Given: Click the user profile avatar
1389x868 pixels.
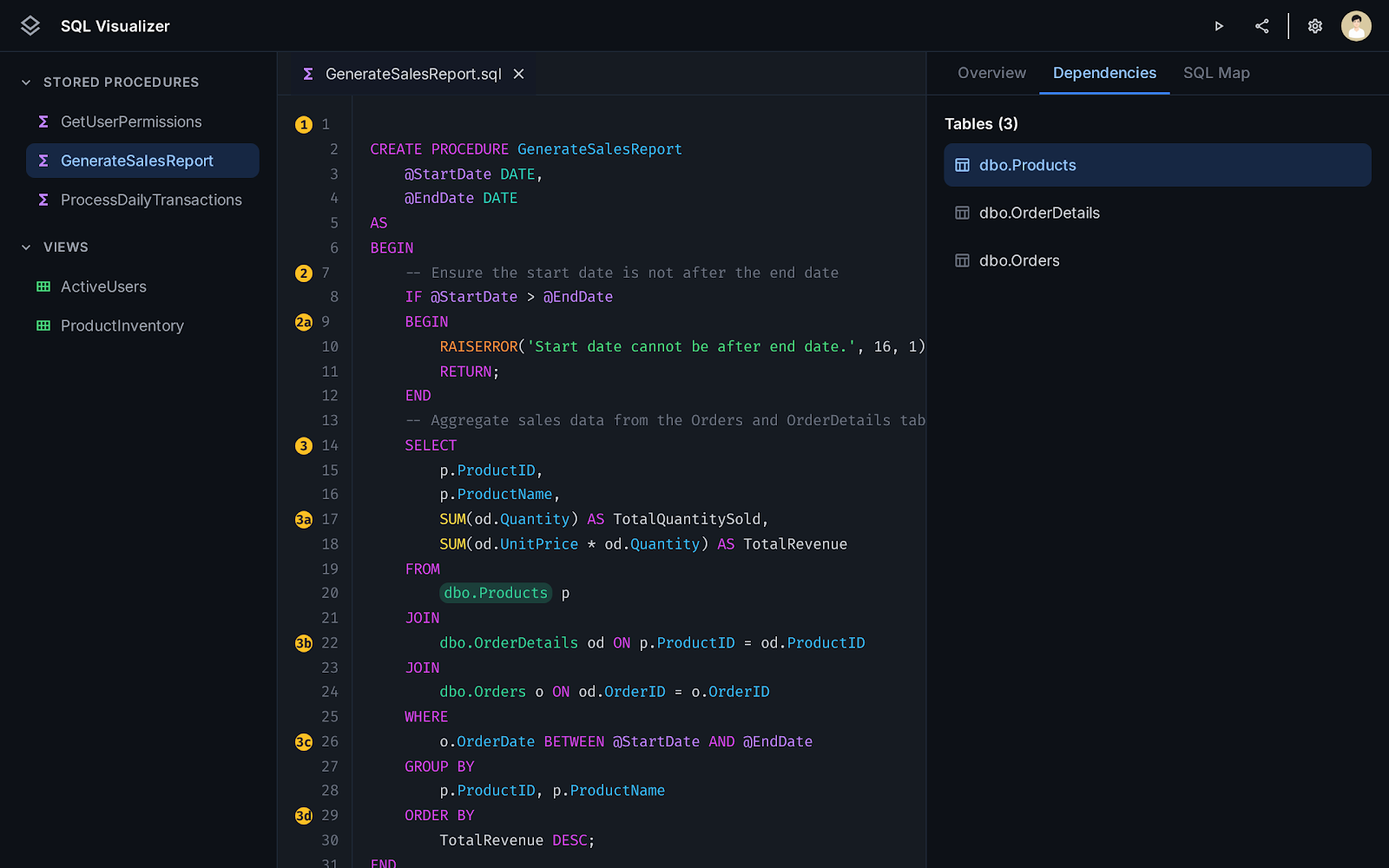Looking at the screenshot, I should tap(1356, 25).
